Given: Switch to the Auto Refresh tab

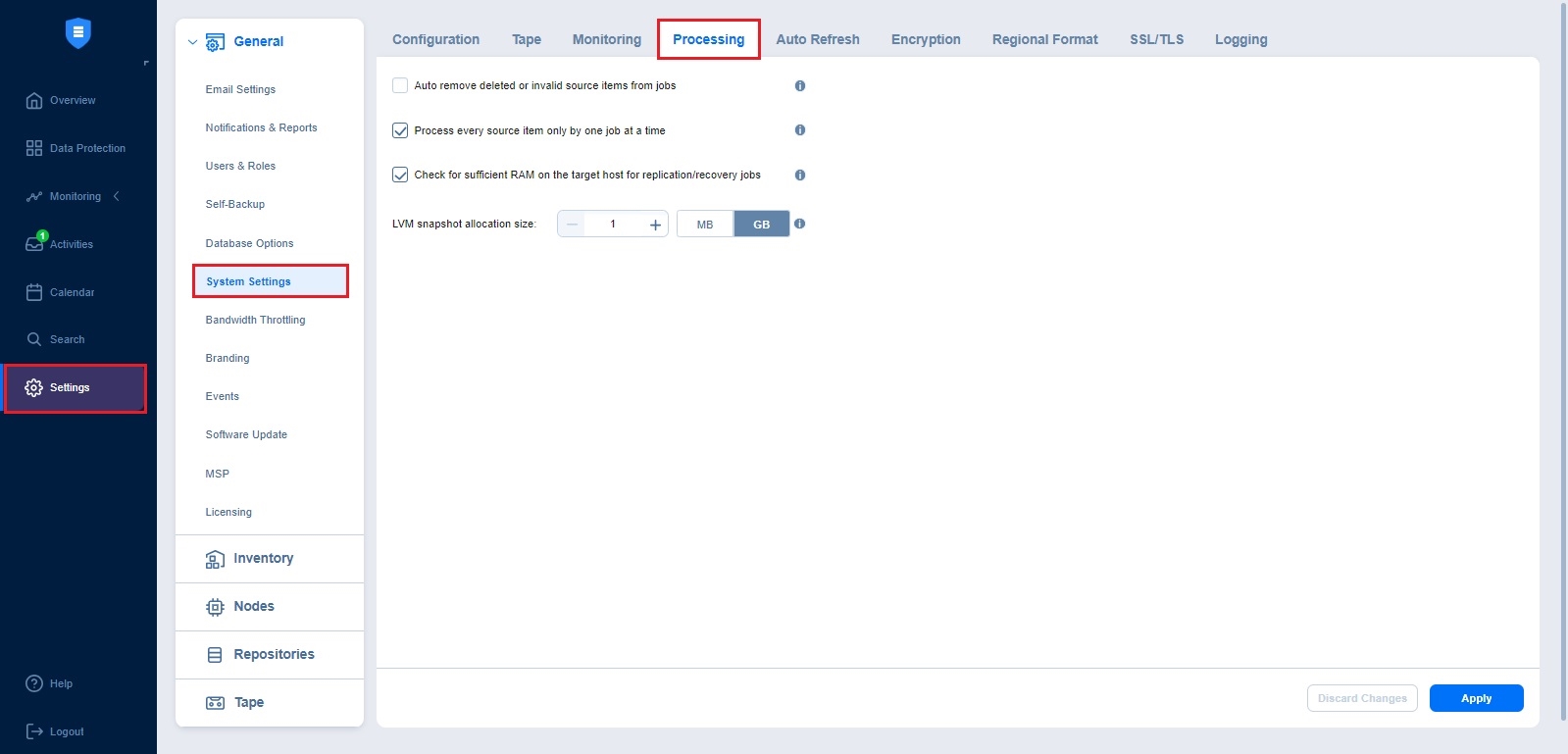Looking at the screenshot, I should [817, 39].
